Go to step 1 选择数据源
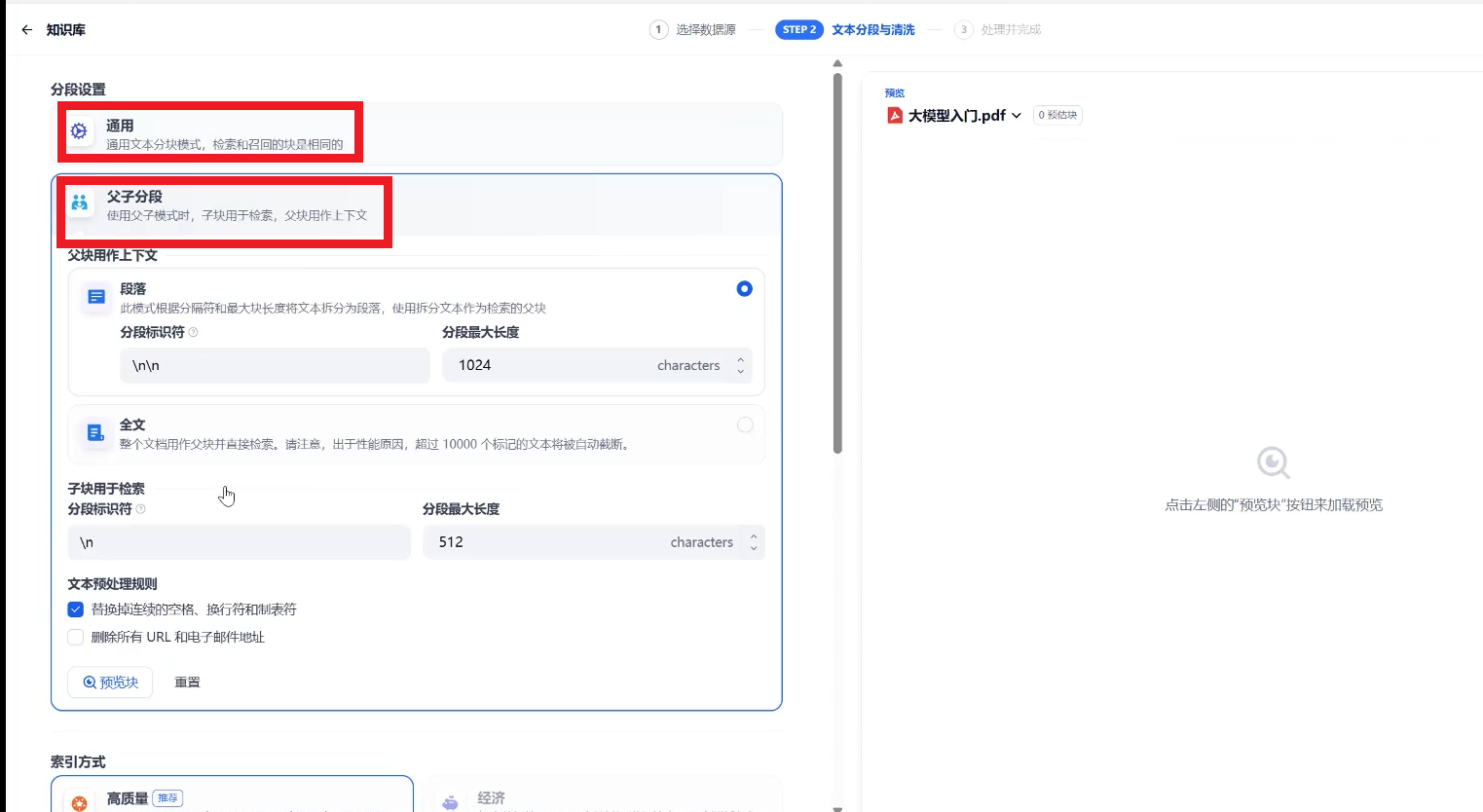This screenshot has width=1483, height=812. [693, 30]
